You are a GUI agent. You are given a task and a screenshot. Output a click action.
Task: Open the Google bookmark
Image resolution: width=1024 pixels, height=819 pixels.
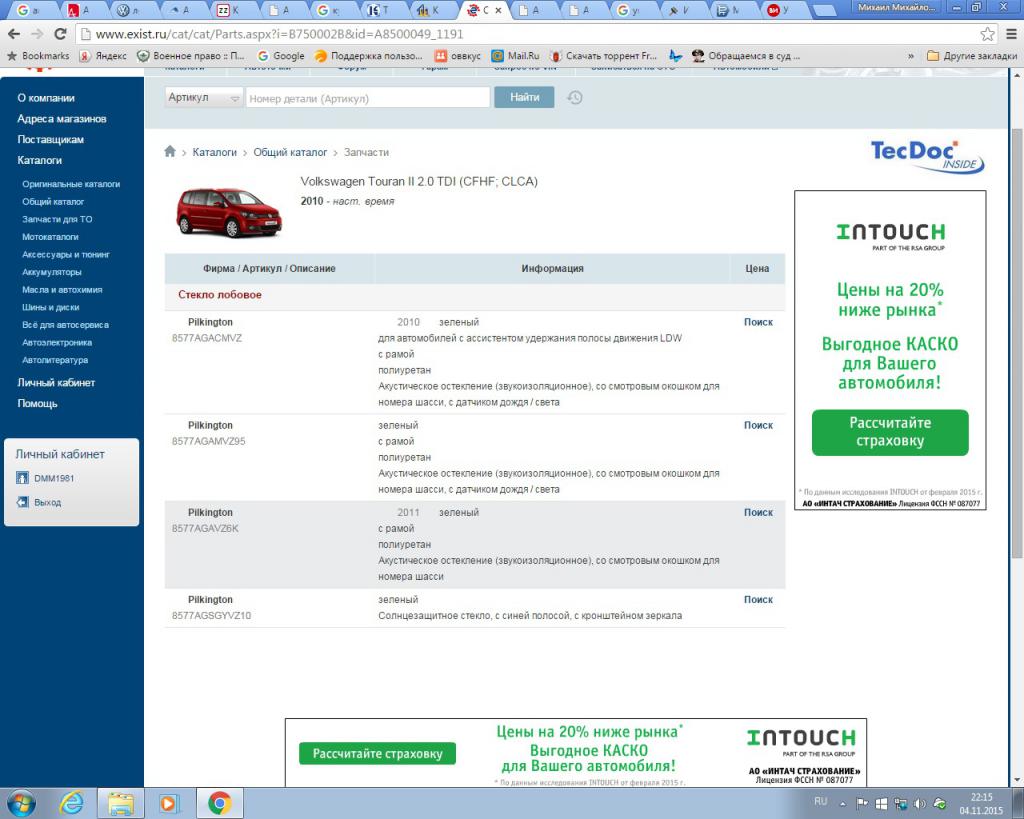coord(281,56)
